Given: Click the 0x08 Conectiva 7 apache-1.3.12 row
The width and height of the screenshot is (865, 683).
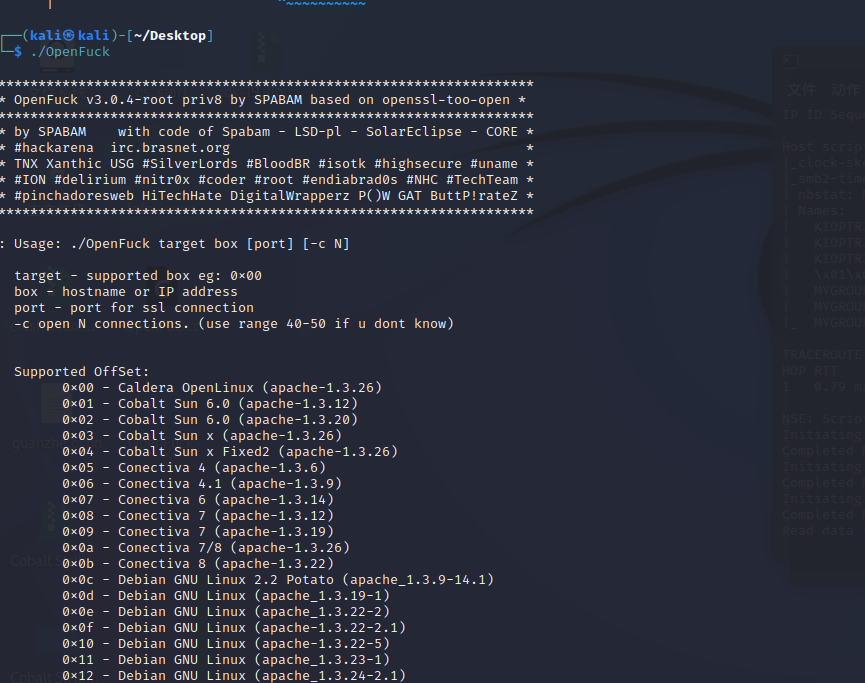Looking at the screenshot, I should click(x=198, y=516).
